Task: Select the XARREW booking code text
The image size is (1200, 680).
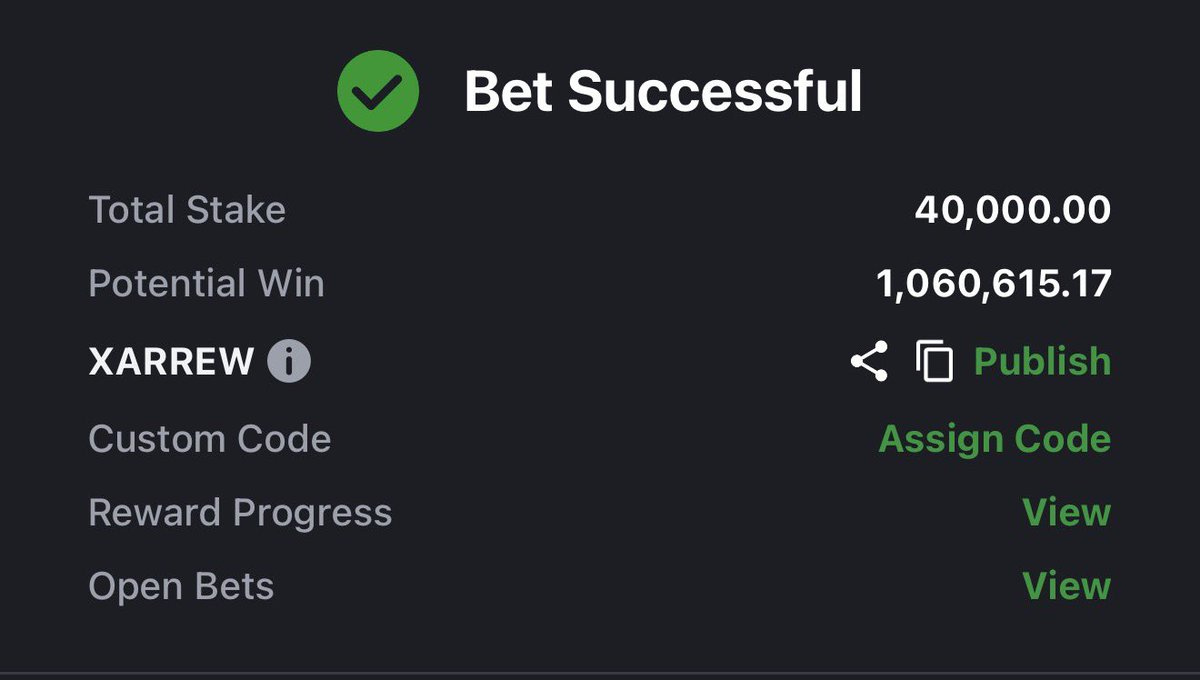Action: tap(171, 362)
